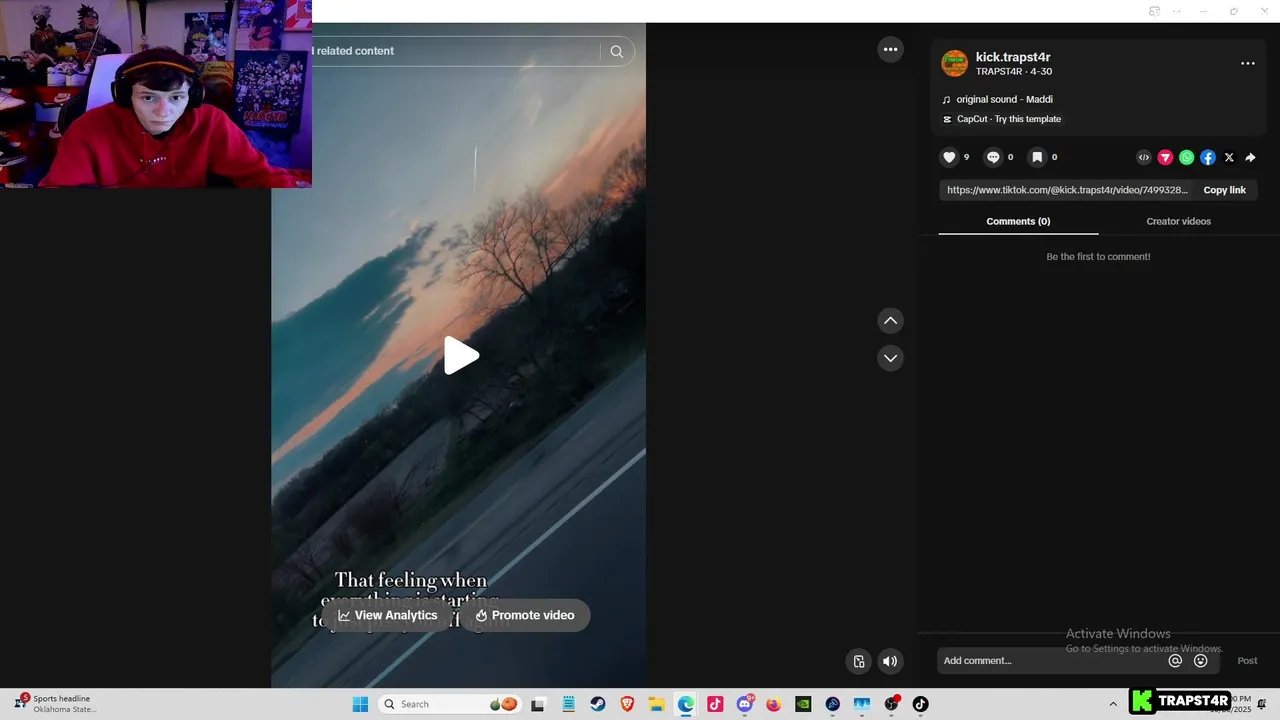This screenshot has width=1280, height=720.
Task: Open View Analytics
Action: click(388, 615)
